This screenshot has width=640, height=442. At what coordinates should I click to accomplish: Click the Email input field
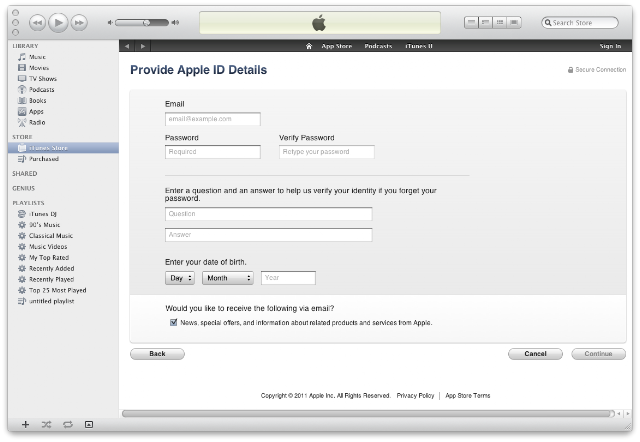click(x=213, y=119)
